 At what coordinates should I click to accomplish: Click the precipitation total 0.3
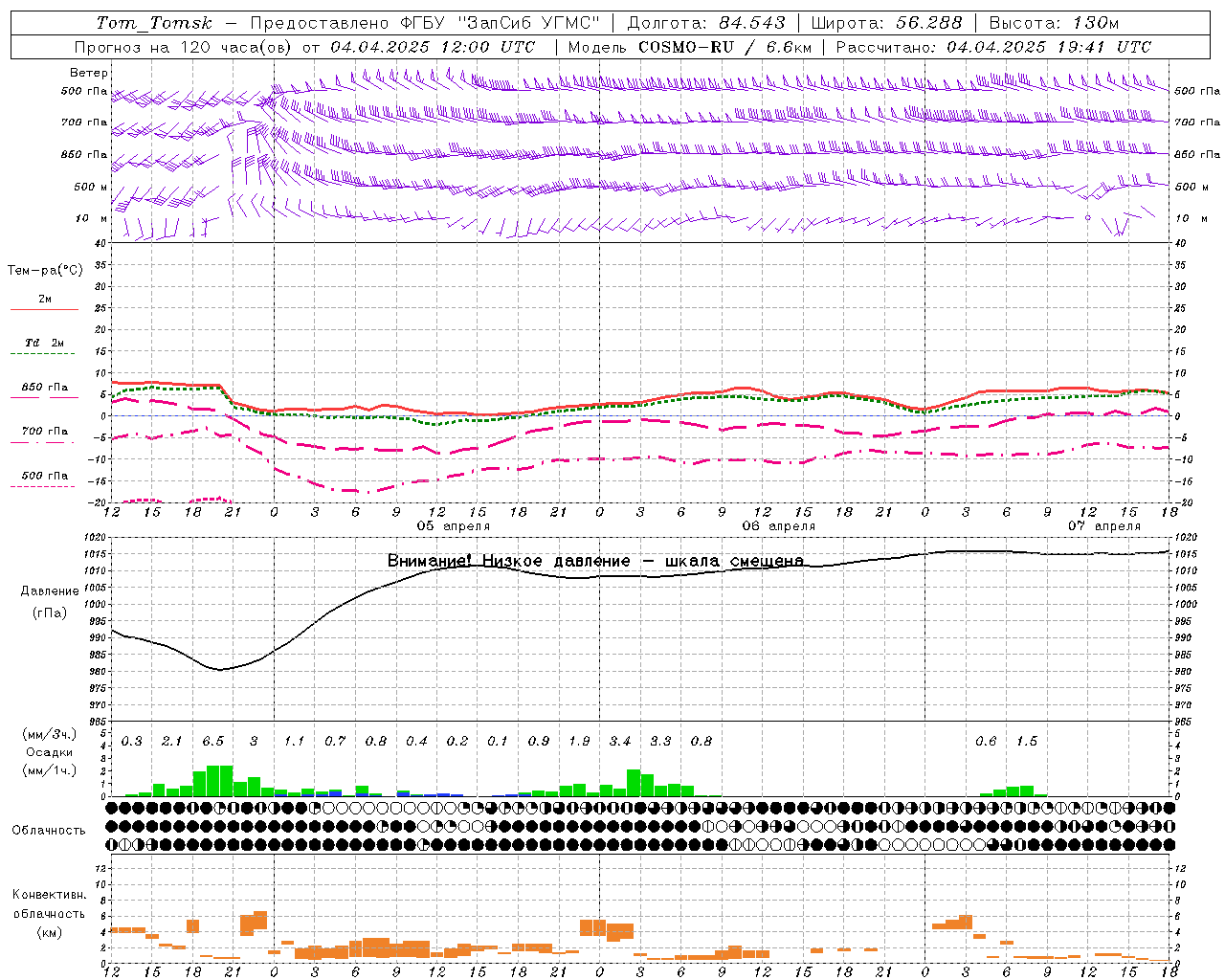click(x=131, y=742)
